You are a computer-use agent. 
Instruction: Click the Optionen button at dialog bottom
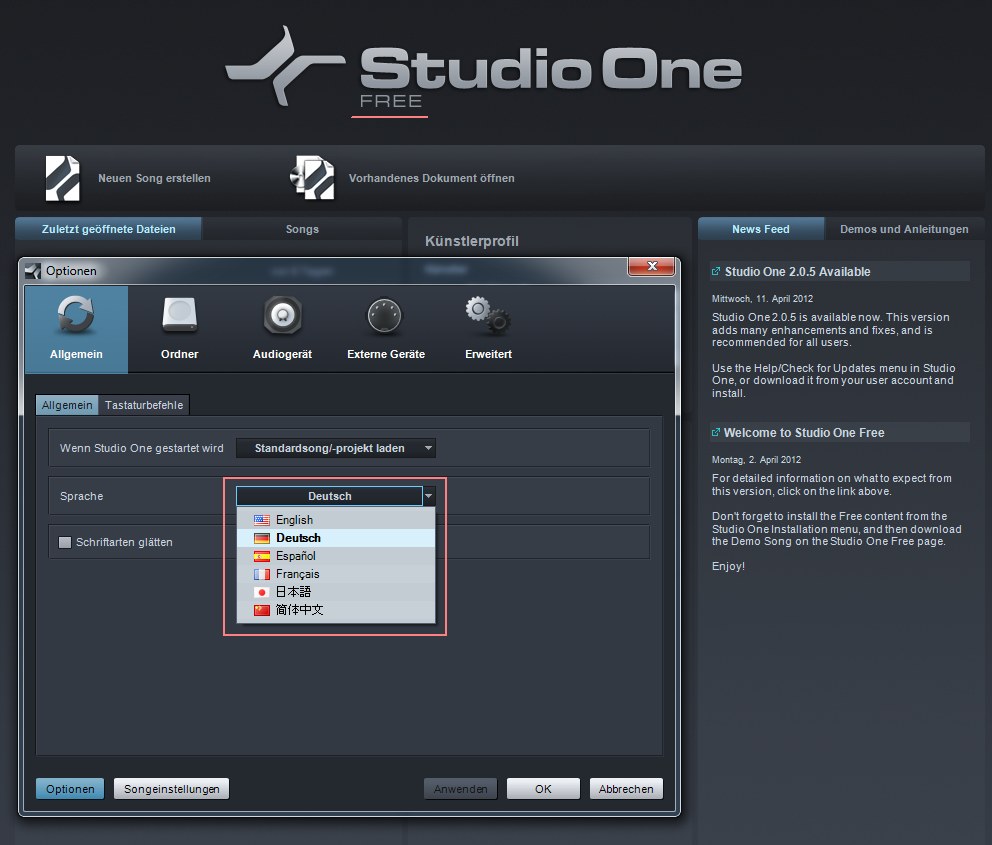[70, 789]
